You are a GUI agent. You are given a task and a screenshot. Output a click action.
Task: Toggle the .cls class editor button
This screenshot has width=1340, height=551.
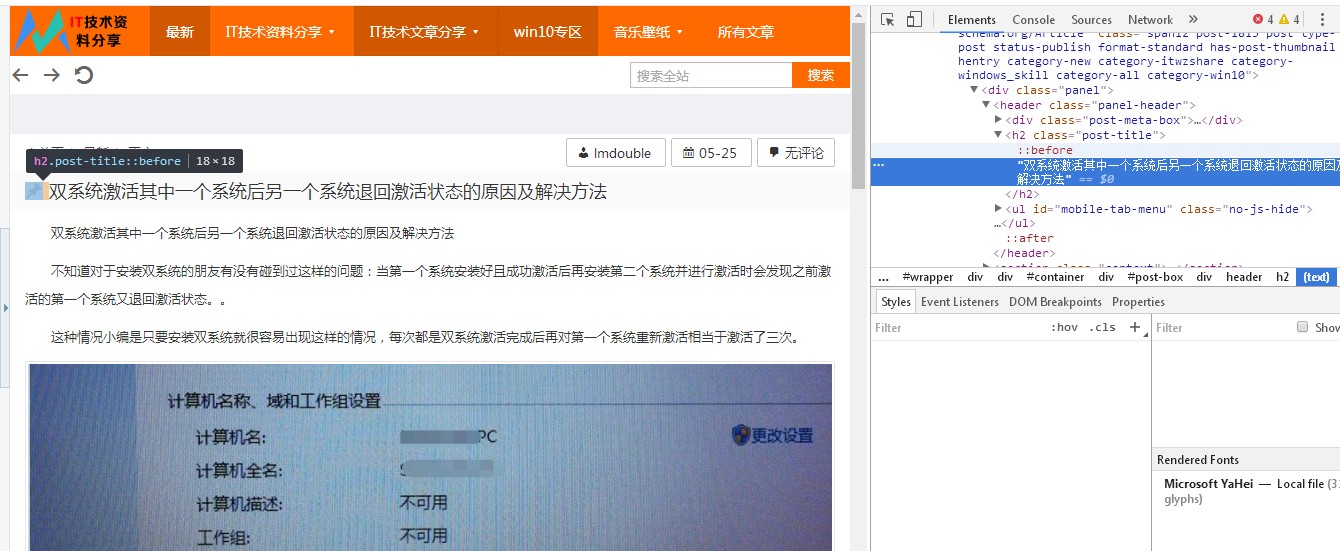[1102, 327]
